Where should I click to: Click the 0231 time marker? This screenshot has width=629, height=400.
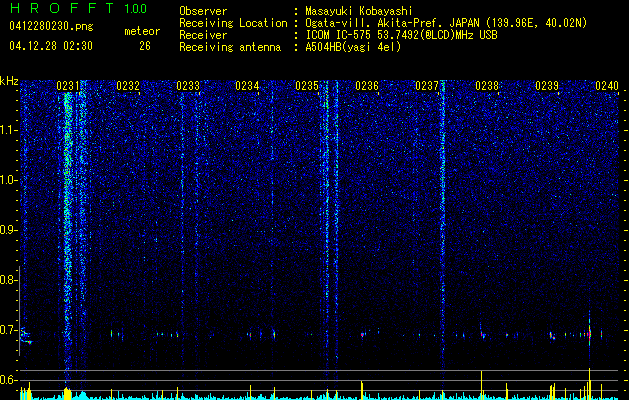68,86
